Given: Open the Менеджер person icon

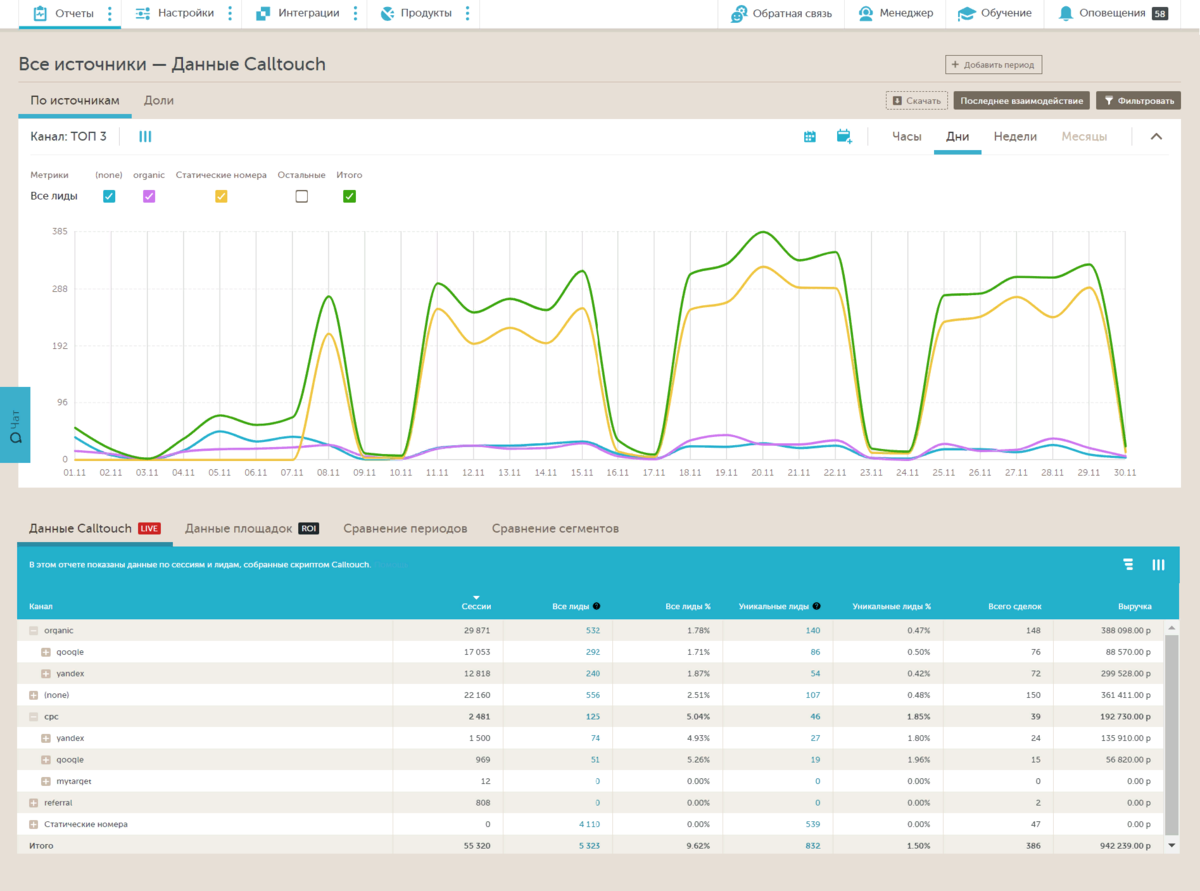Looking at the screenshot, I should [865, 13].
